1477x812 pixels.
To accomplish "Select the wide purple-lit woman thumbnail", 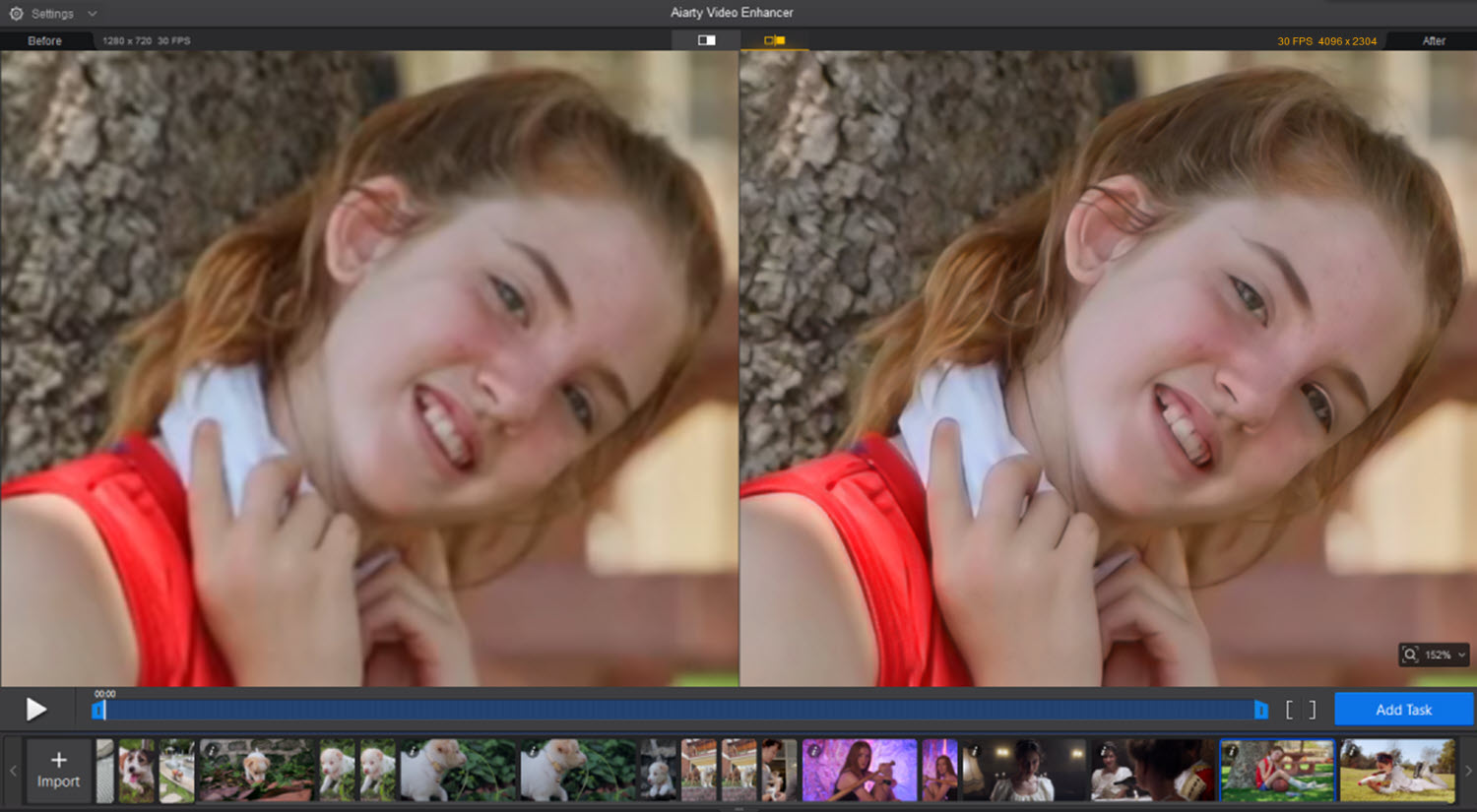I will (860, 771).
